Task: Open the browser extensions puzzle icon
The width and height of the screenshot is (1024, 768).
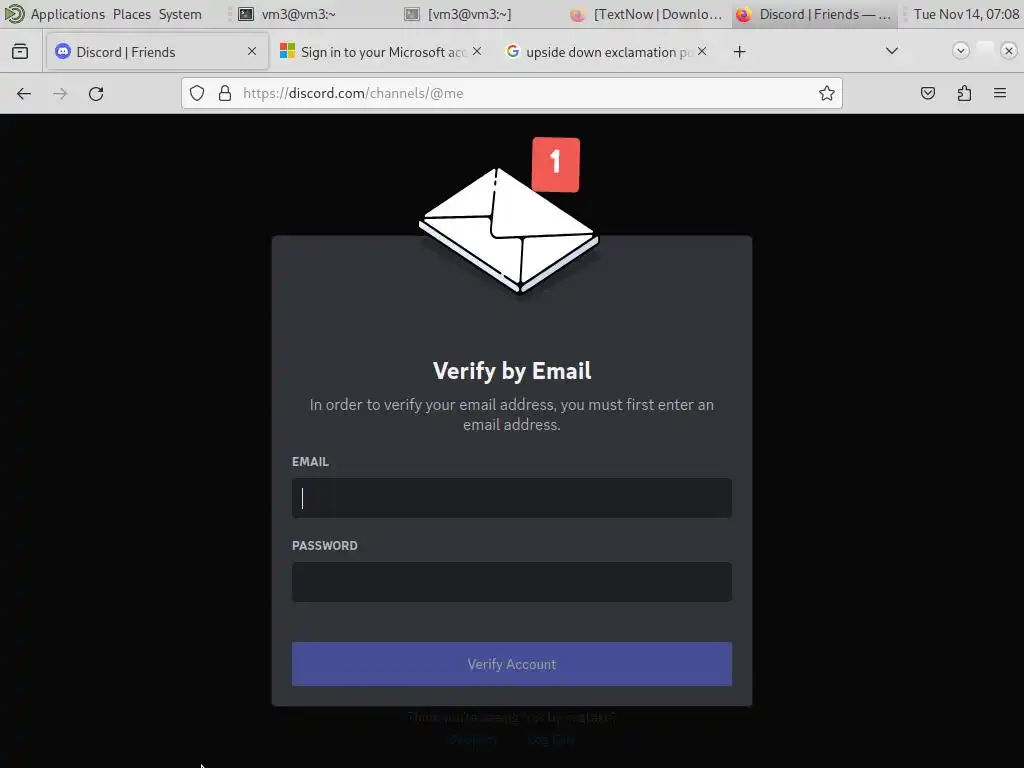Action: point(964,93)
